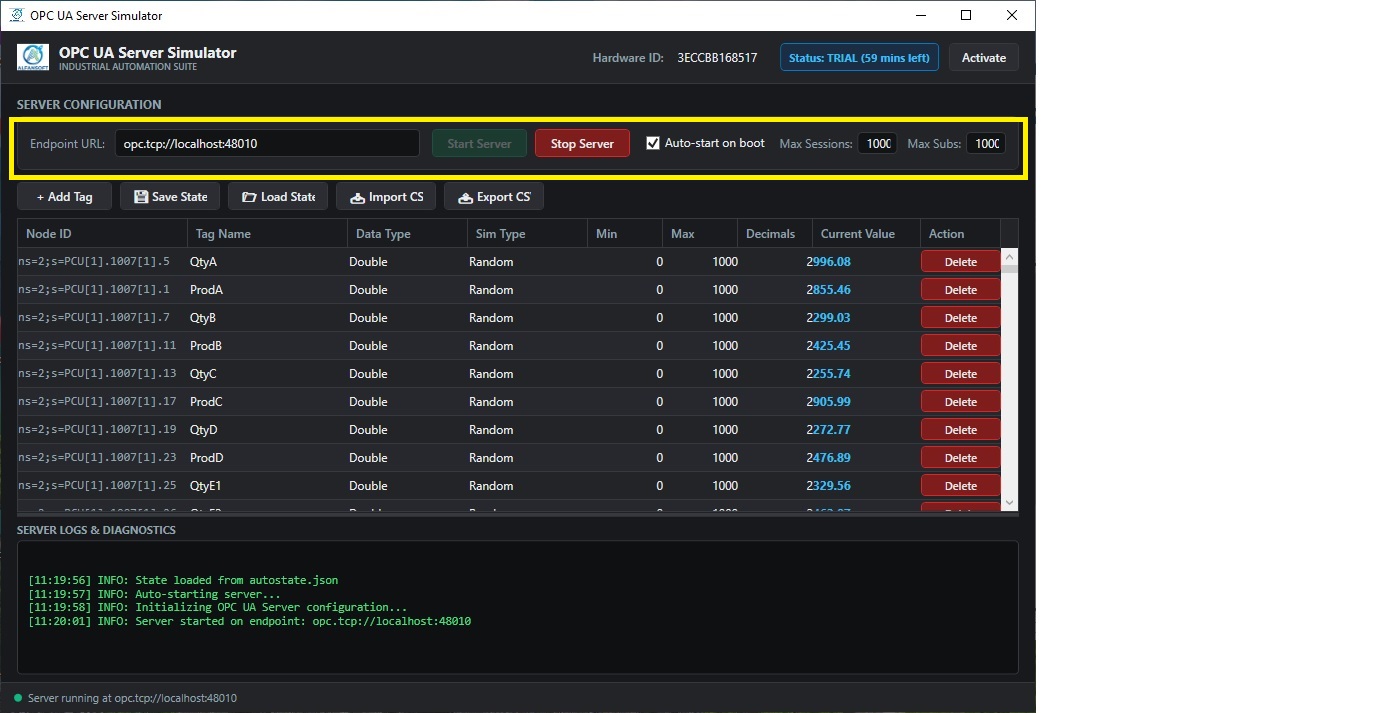Image resolution: width=1376 pixels, height=713 pixels.
Task: Click the current value 2996.08
Action: pyautogui.click(x=828, y=262)
